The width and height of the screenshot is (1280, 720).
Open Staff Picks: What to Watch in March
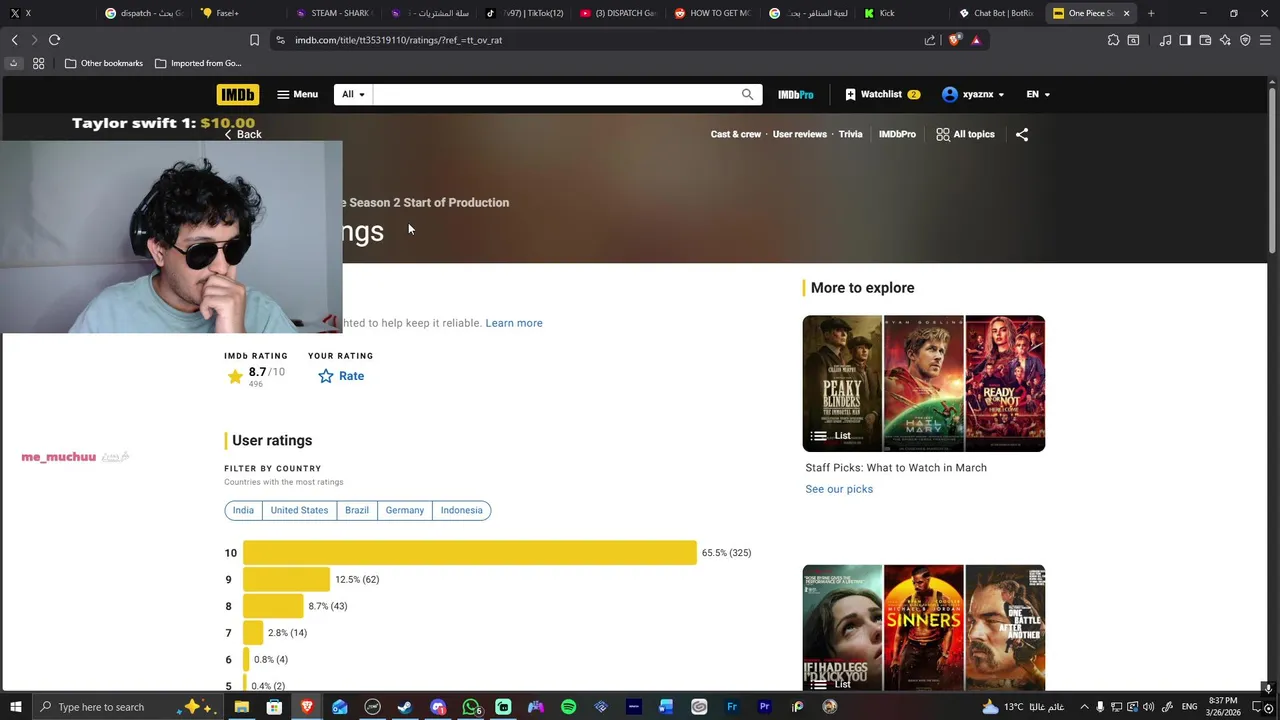[x=896, y=468]
